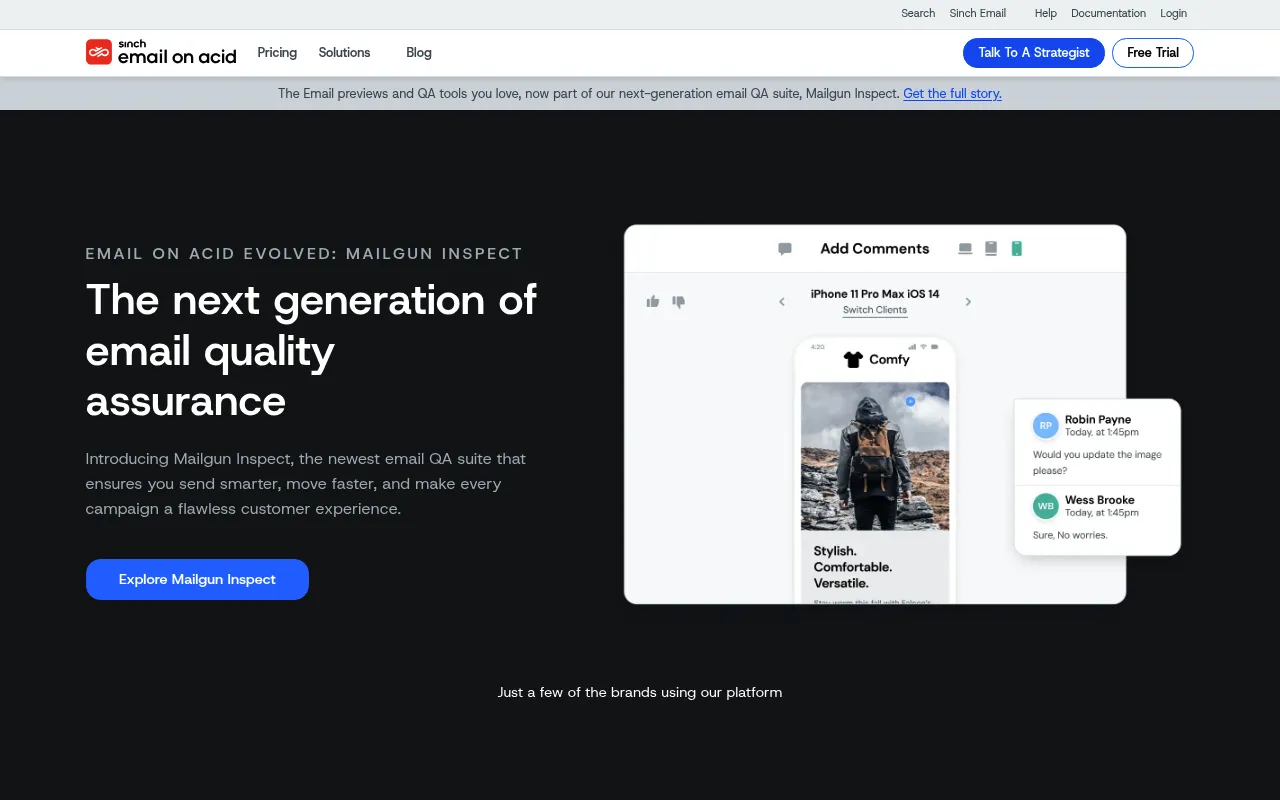
Task: Click Search in the top bar
Action: point(918,13)
